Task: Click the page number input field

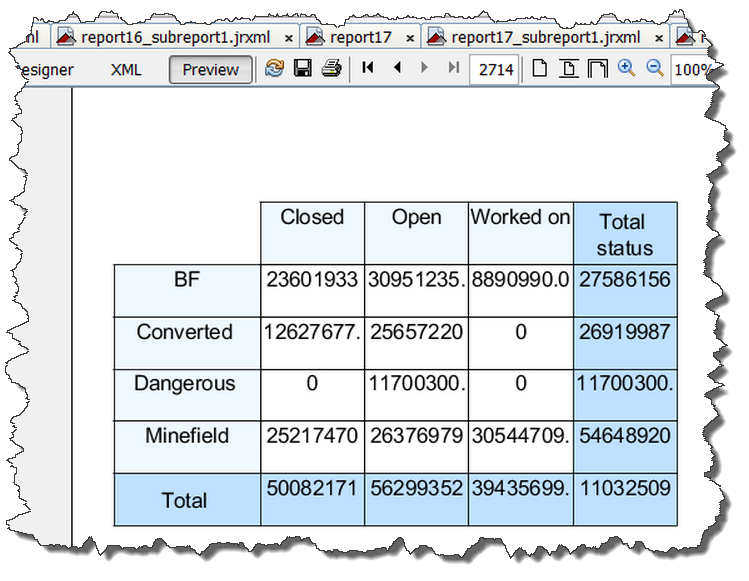Action: click(x=496, y=70)
